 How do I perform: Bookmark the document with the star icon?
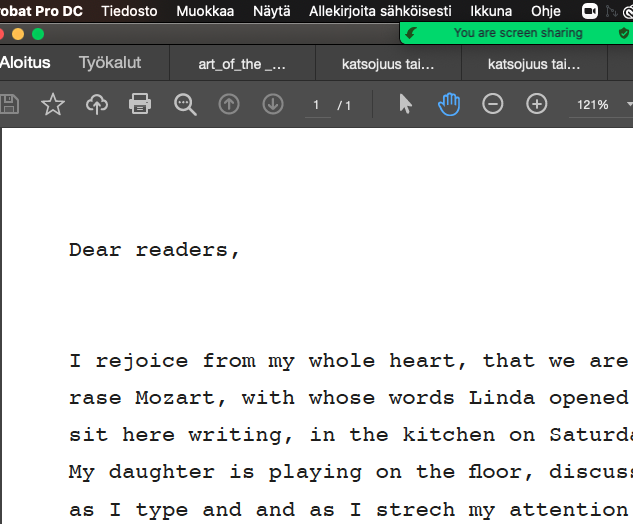click(52, 104)
